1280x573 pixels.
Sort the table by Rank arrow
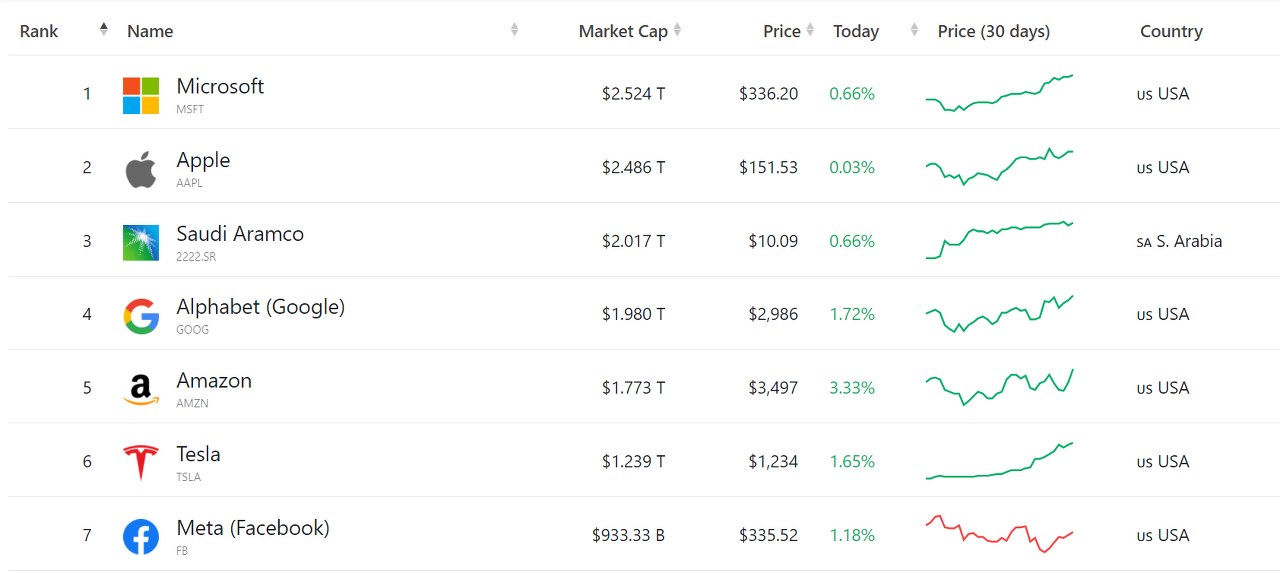[x=104, y=30]
